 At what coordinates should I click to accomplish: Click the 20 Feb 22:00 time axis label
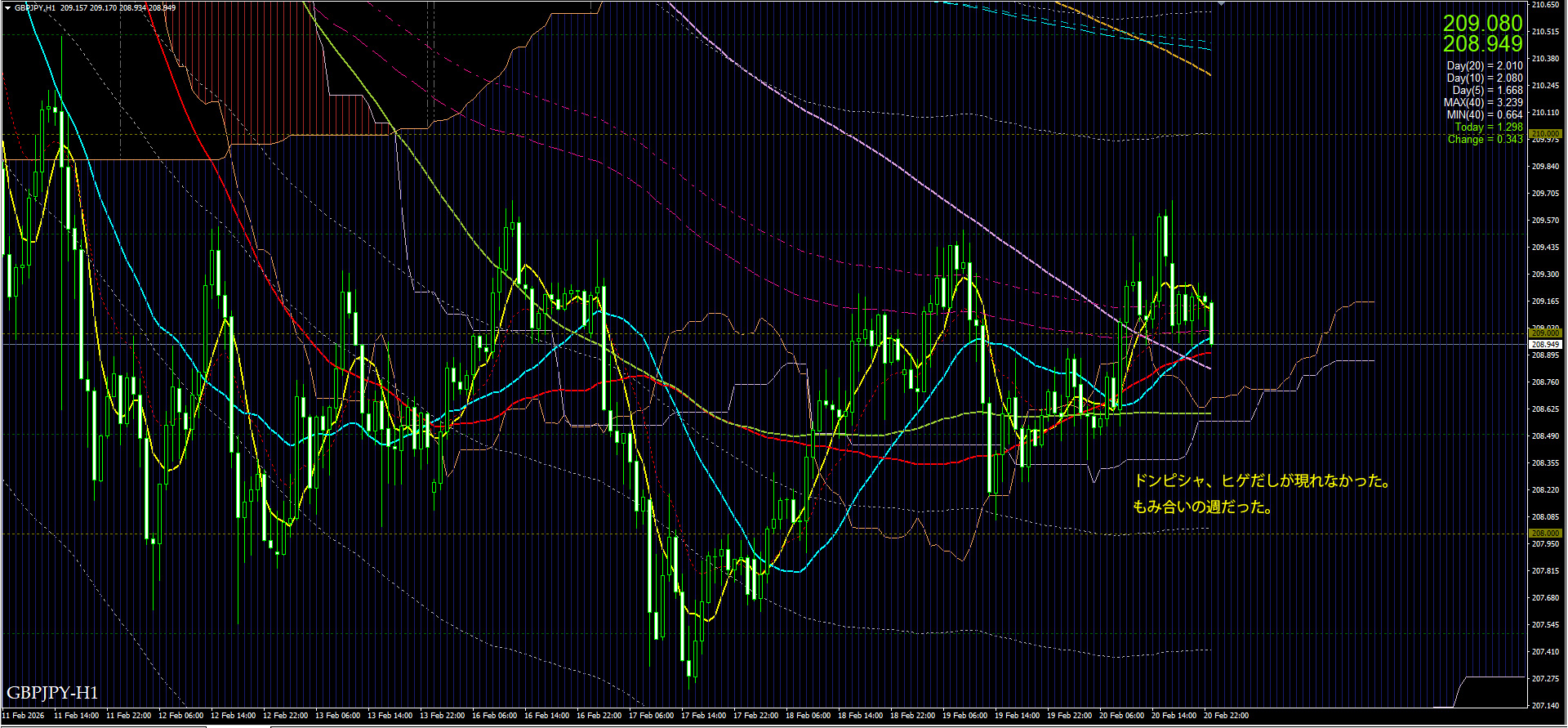tap(1226, 716)
